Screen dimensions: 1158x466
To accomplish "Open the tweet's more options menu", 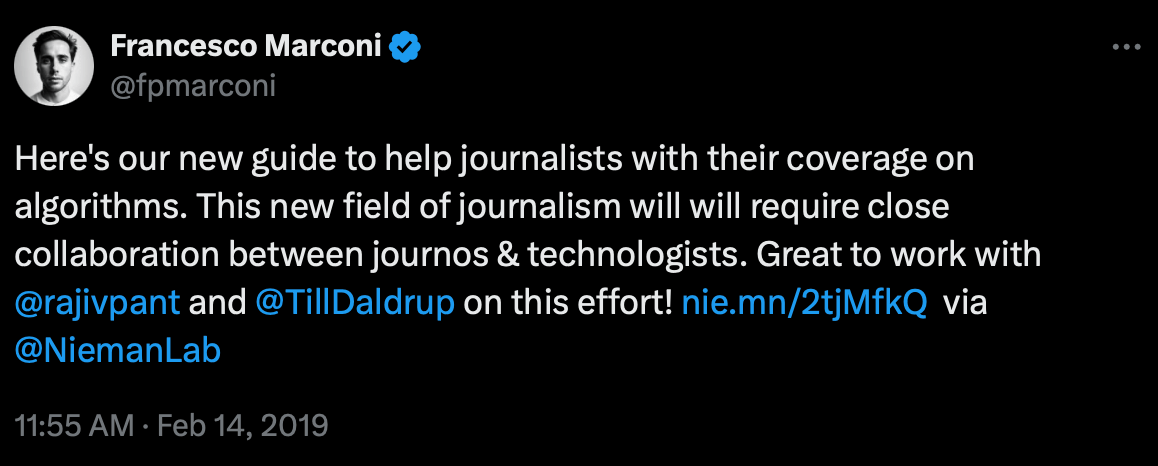I will pos(1126,47).
